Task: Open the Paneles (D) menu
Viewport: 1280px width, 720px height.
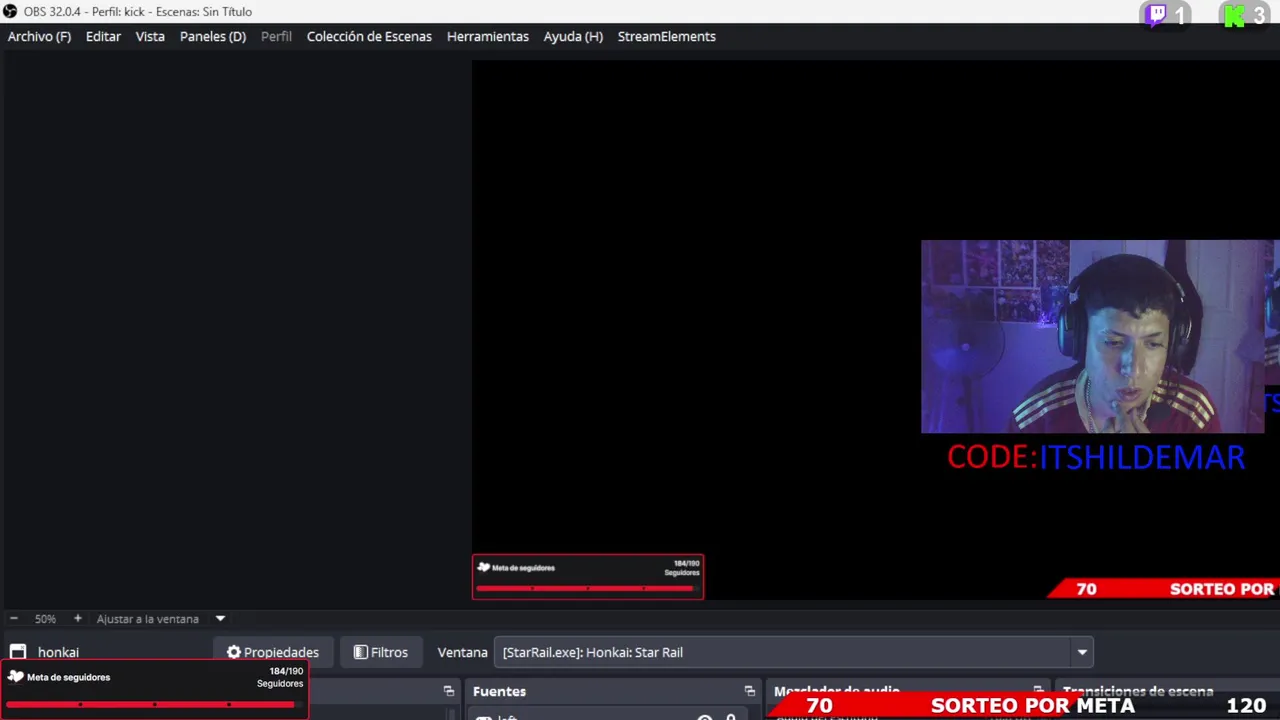Action: (213, 36)
